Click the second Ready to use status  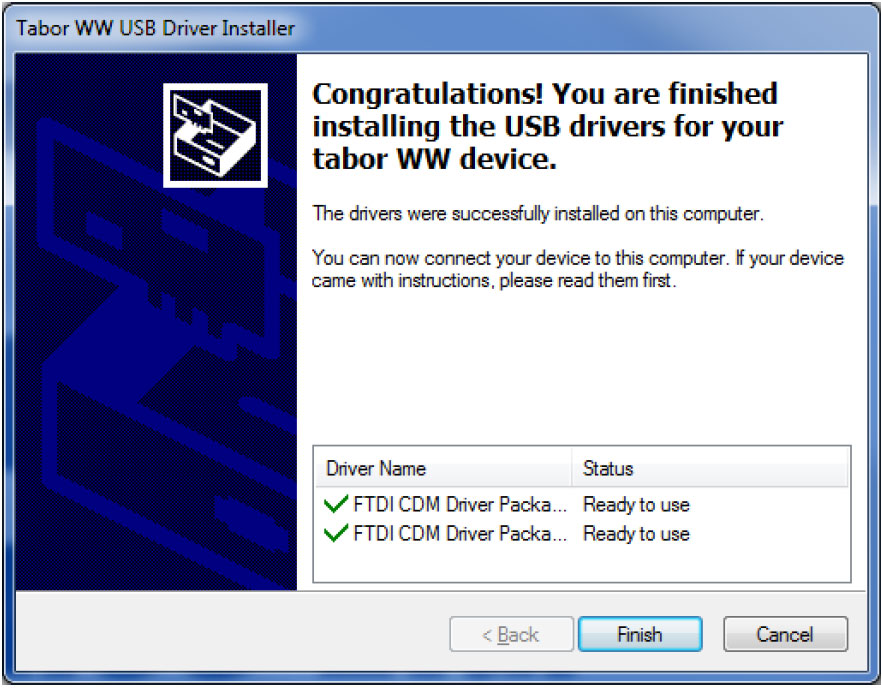636,533
